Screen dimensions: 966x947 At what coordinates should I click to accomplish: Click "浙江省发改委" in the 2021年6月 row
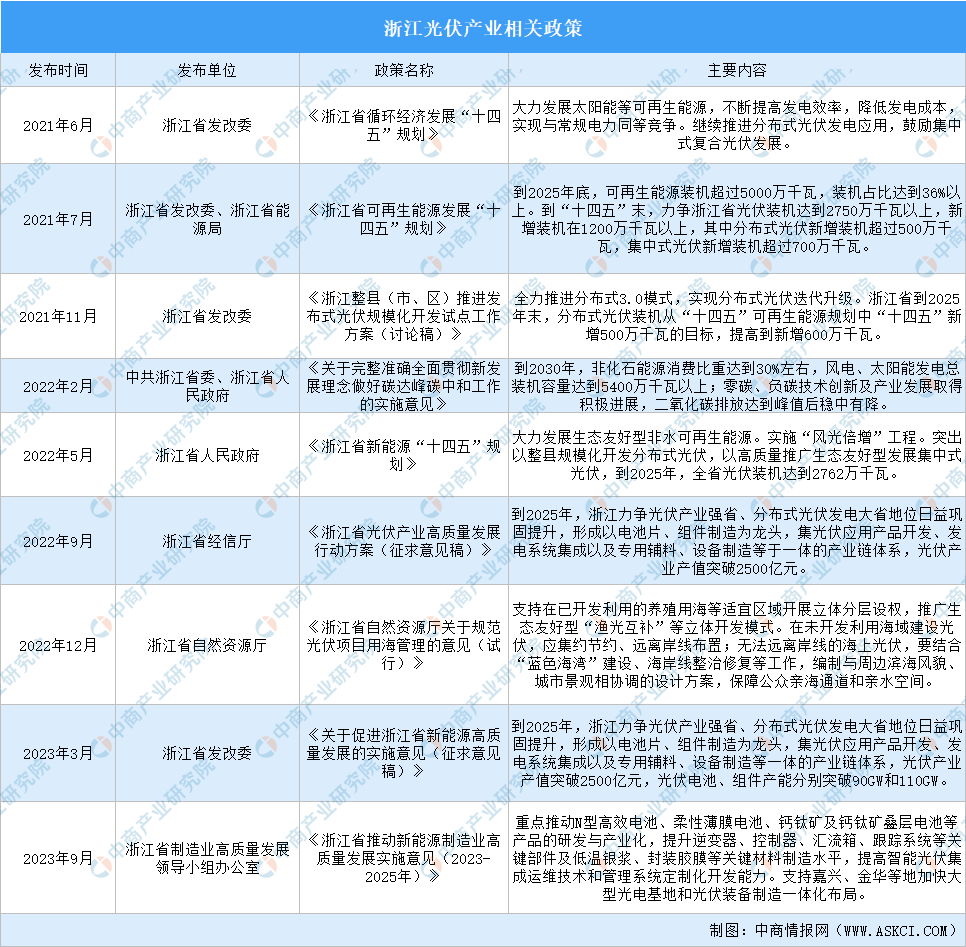(x=207, y=125)
